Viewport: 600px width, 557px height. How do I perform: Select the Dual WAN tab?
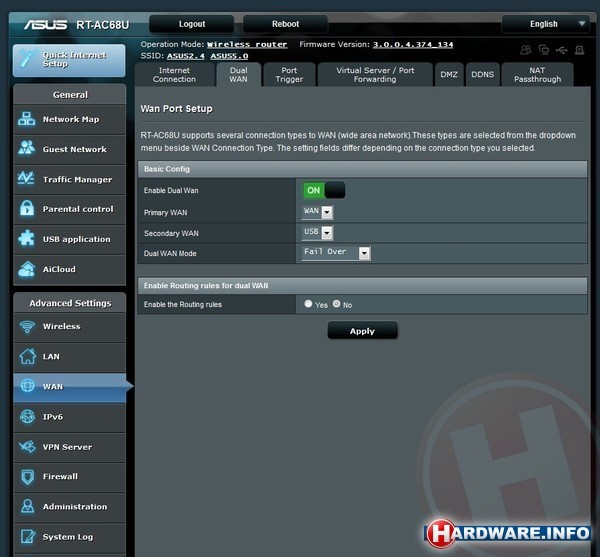pos(238,75)
